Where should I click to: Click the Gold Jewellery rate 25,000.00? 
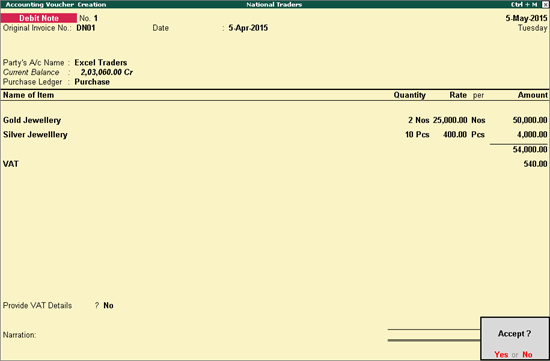(450, 120)
